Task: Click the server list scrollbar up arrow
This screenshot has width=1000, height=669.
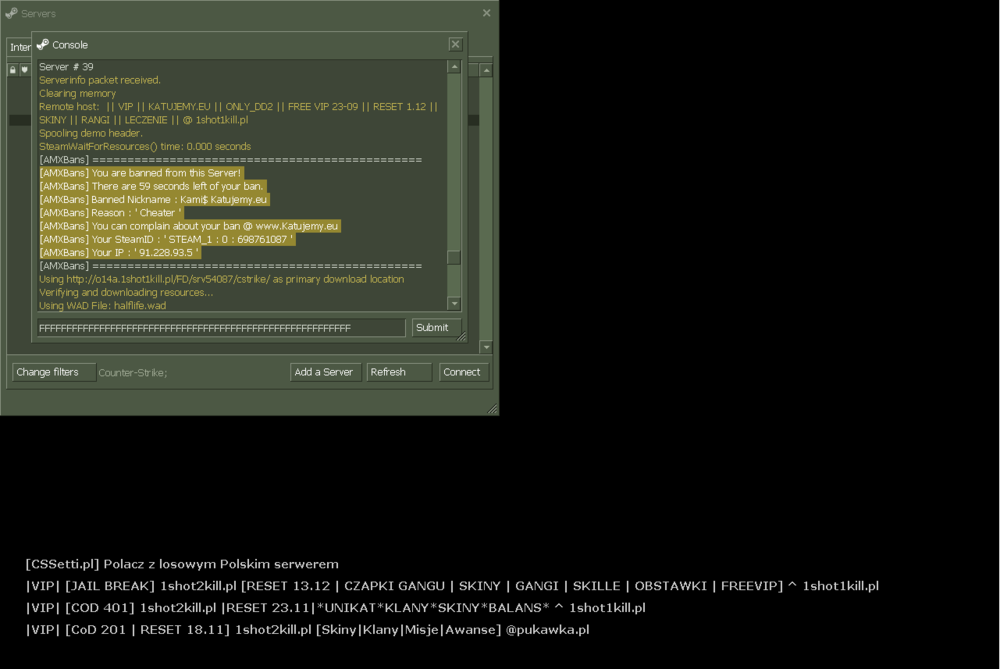Action: (487, 70)
